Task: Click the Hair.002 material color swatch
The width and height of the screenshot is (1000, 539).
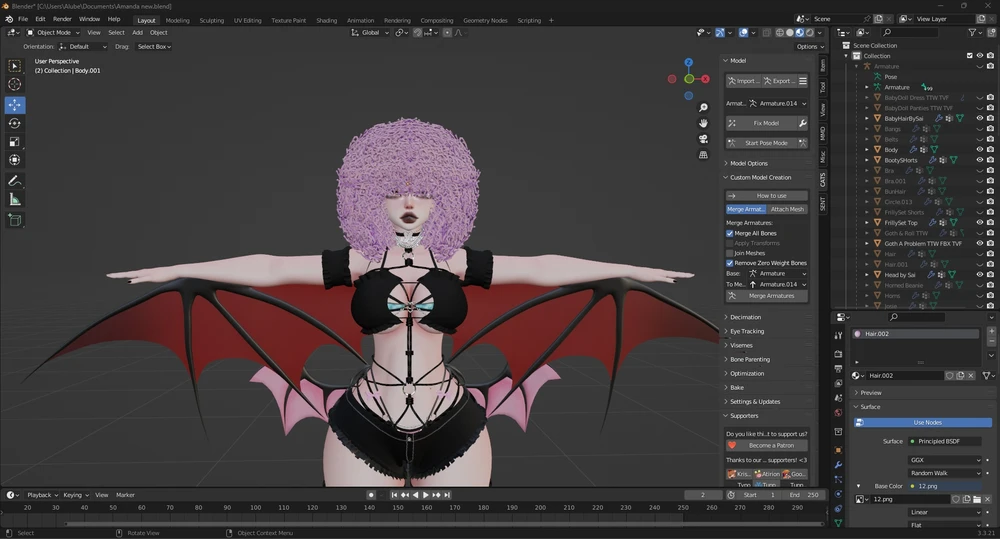Action: (857, 334)
